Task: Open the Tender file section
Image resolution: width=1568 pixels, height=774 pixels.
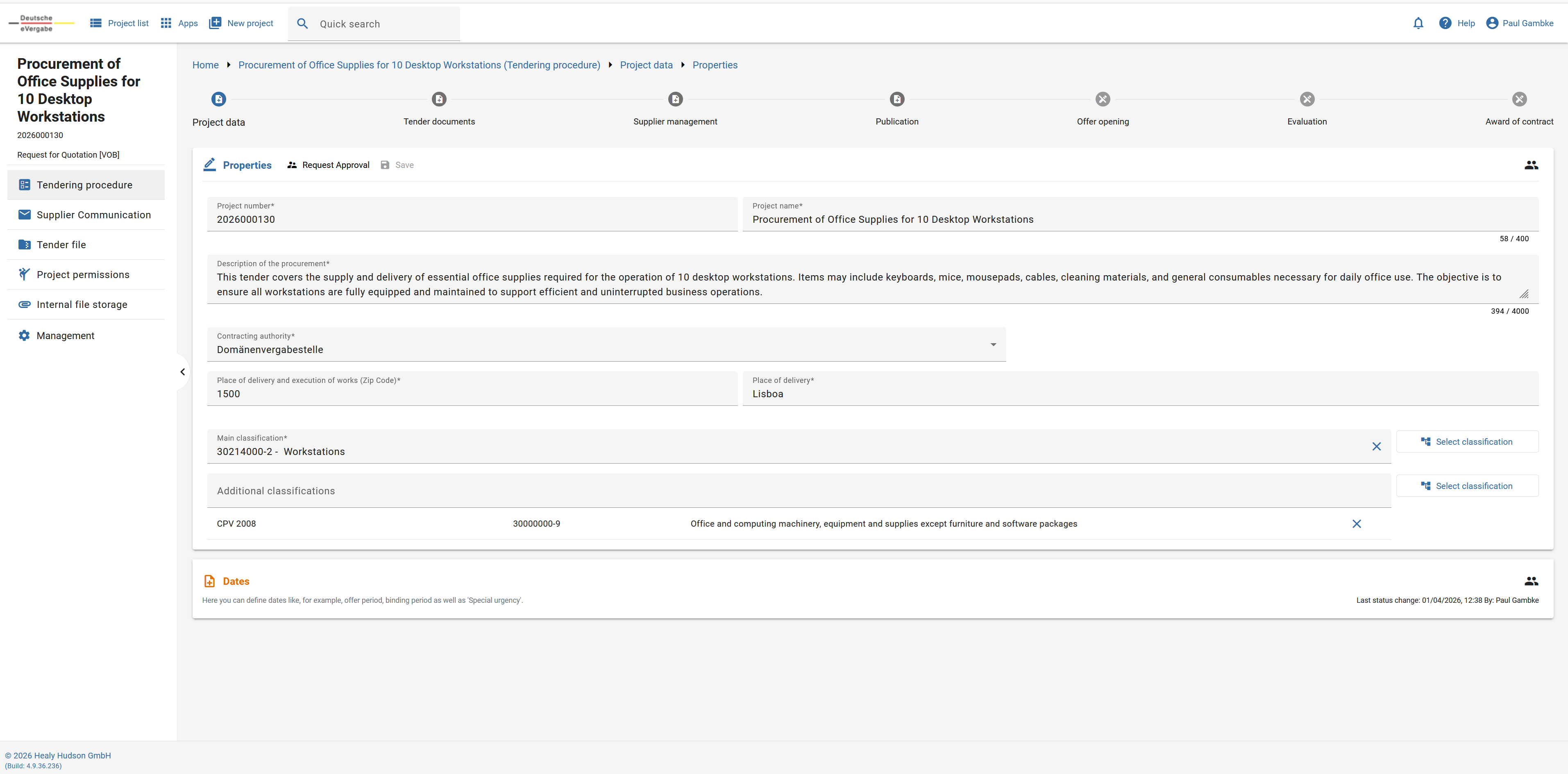Action: [61, 244]
